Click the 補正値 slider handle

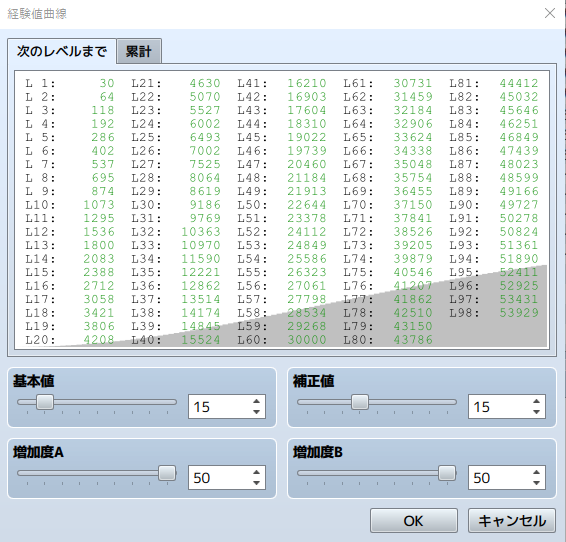point(360,402)
